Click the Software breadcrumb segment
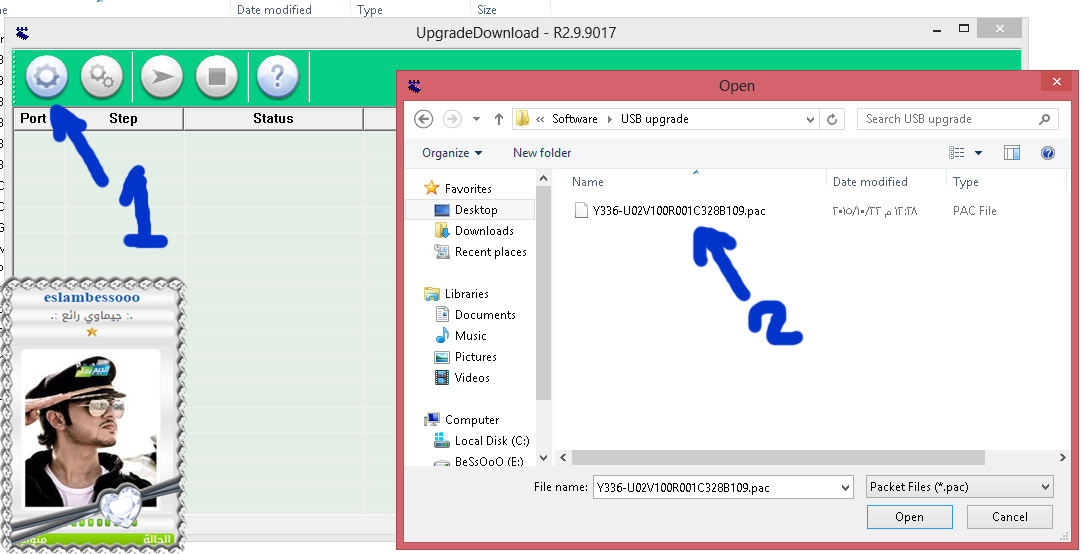Viewport: 1089px width, 554px height. (574, 119)
